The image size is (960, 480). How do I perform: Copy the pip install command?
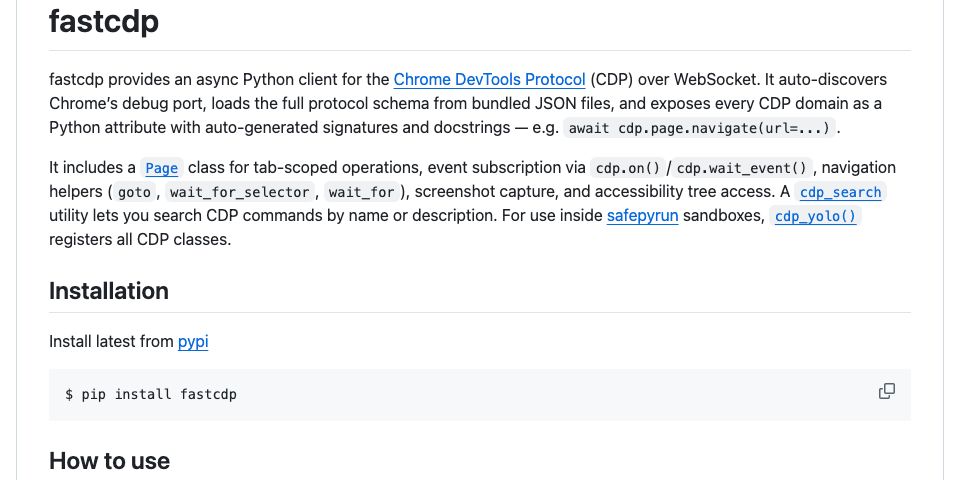tap(887, 391)
